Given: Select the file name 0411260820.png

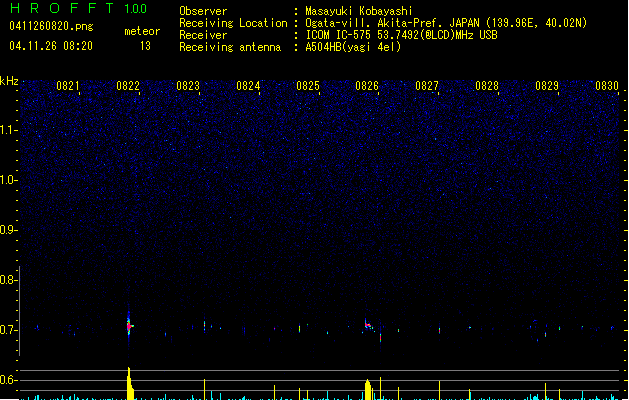Looking at the screenshot, I should coord(51,26).
